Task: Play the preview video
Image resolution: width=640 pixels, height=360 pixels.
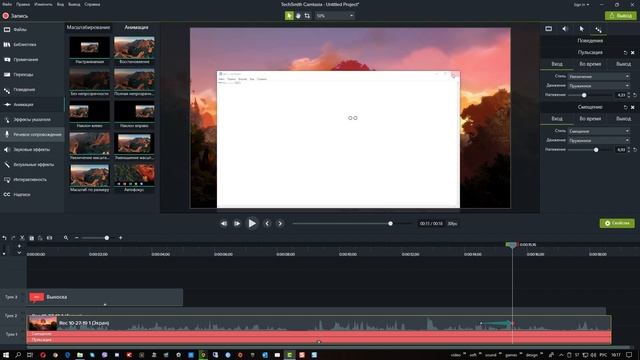Action: (x=252, y=223)
